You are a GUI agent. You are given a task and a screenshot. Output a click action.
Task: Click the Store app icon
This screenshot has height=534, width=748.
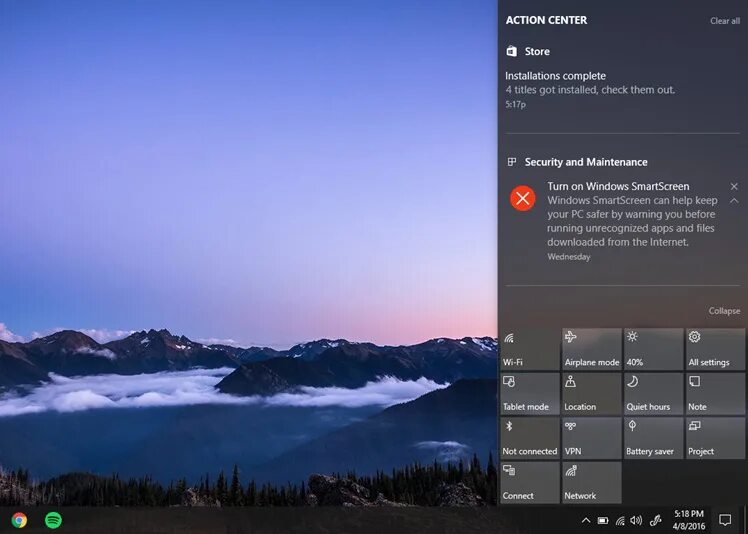pyautogui.click(x=511, y=51)
